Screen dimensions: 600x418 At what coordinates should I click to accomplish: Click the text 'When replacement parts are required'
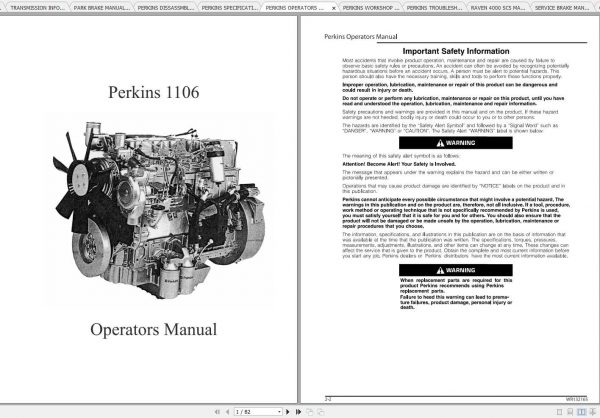(x=456, y=286)
